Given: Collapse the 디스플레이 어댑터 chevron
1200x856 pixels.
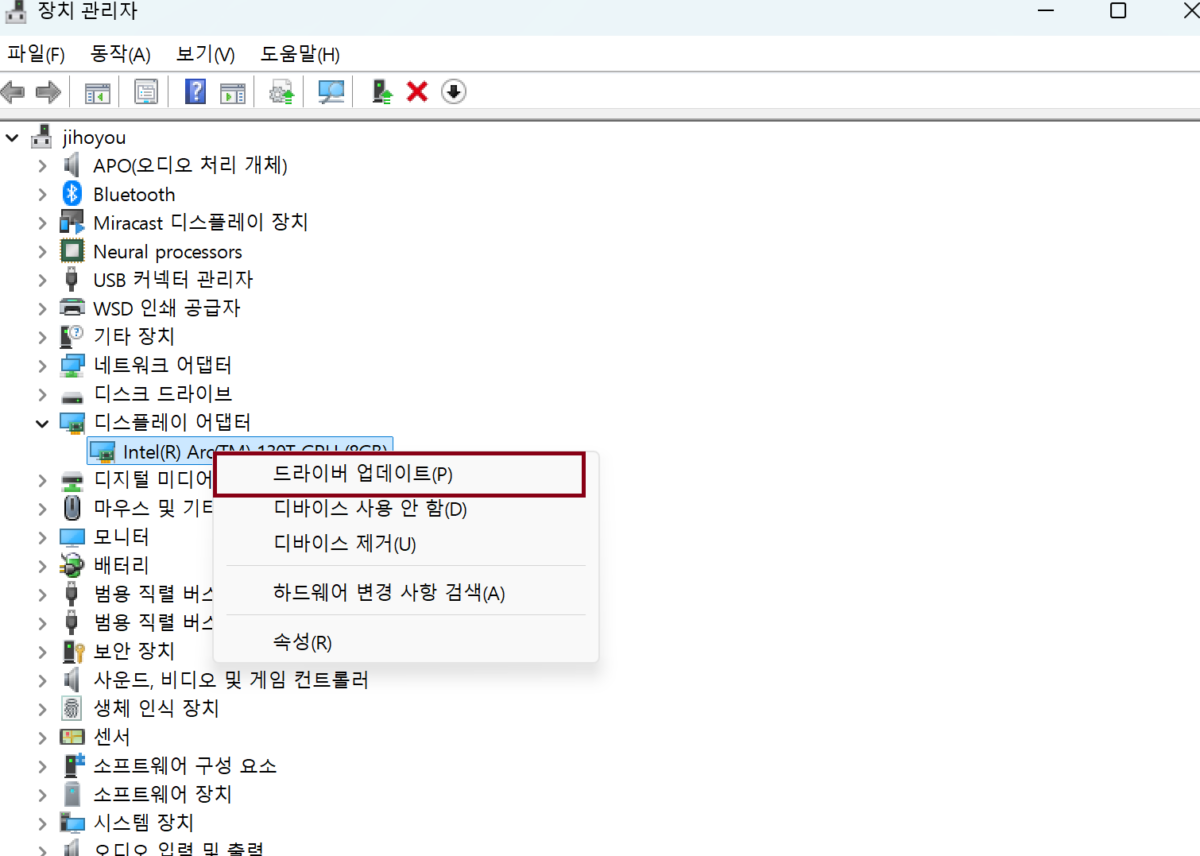Looking at the screenshot, I should point(42,423).
